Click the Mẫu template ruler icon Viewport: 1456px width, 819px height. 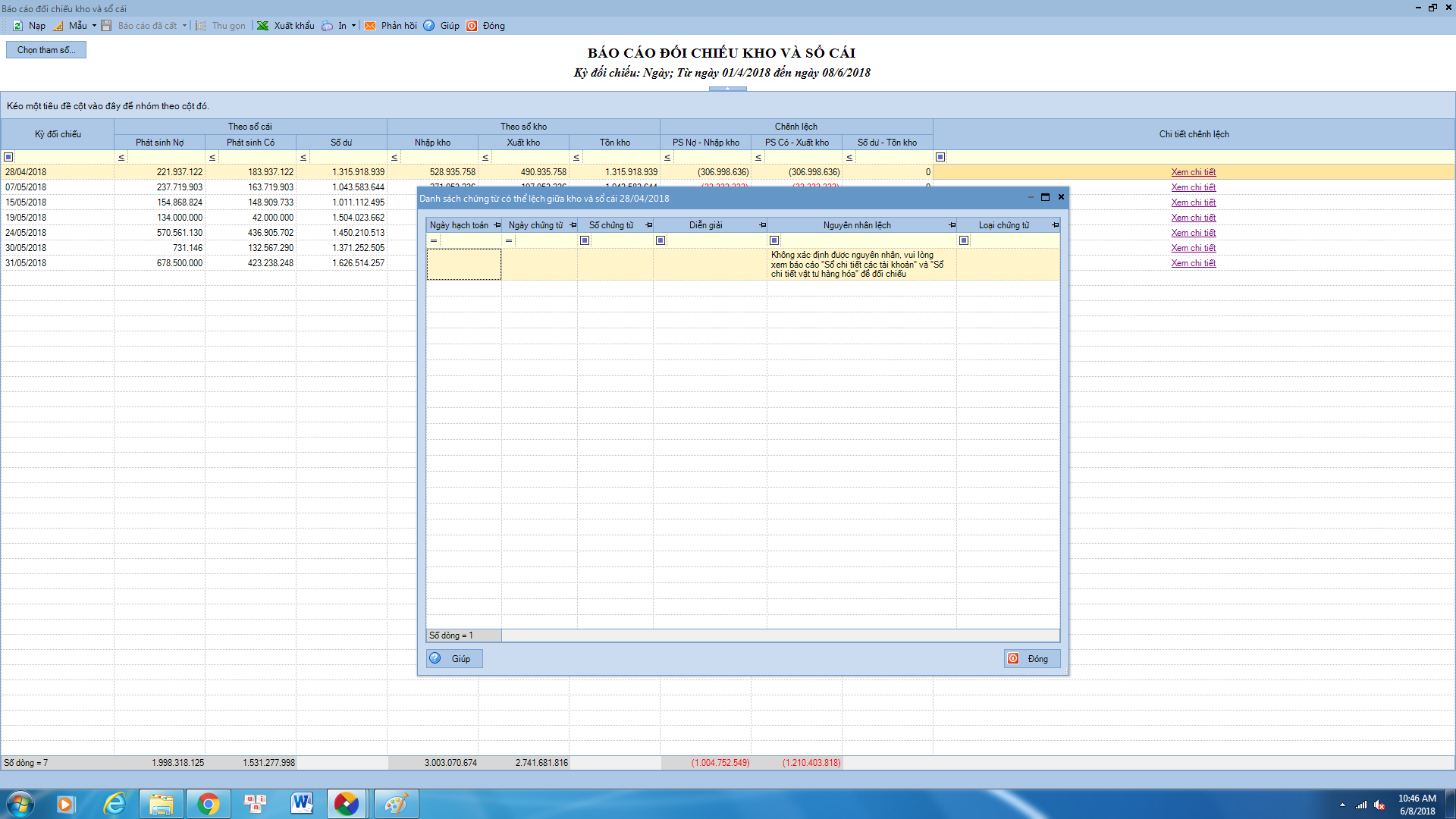(58, 26)
